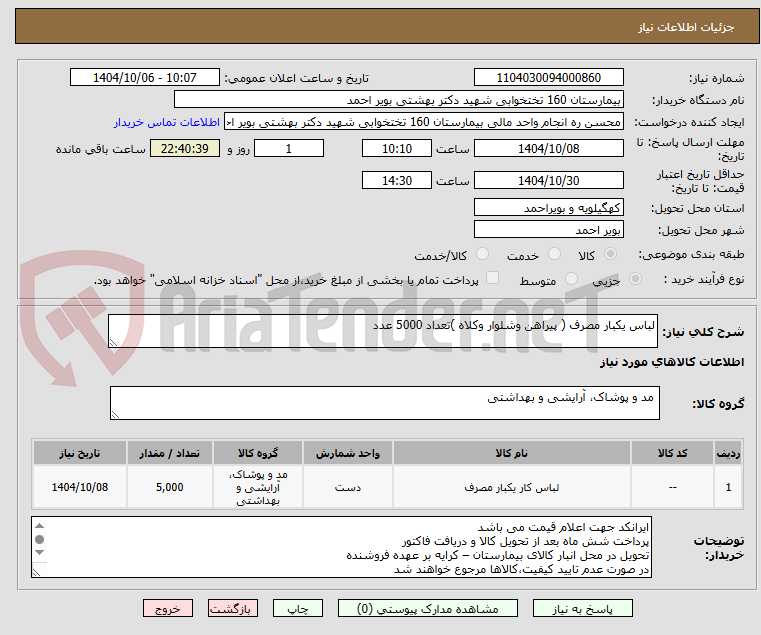Click the پاسخ به نیاز button
Screen dimensions: 761x635
click(582, 608)
